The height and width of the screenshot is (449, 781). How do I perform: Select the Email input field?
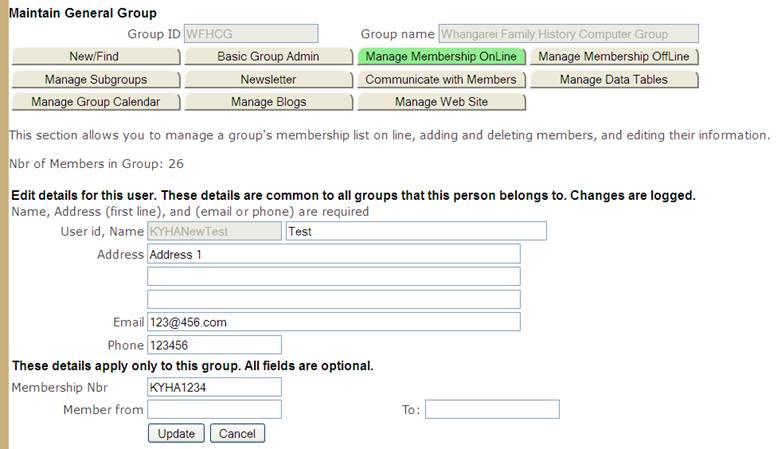coord(334,322)
